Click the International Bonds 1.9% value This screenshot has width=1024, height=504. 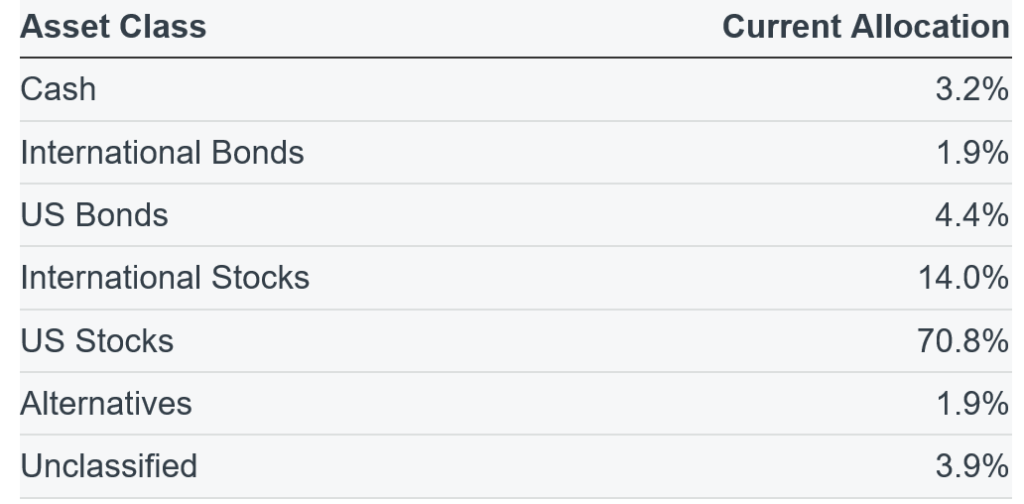[972, 152]
